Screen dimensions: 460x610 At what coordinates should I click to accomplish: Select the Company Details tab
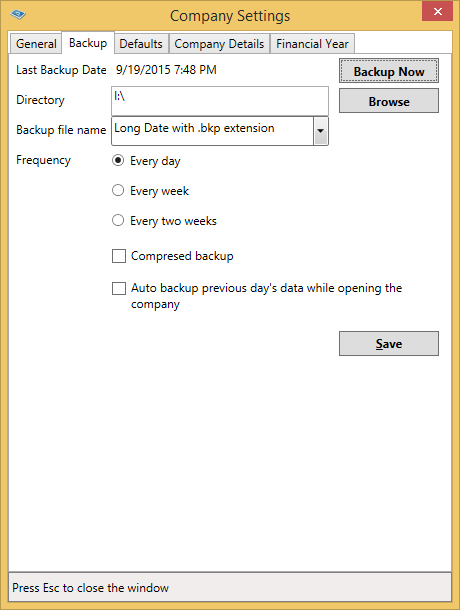point(219,44)
